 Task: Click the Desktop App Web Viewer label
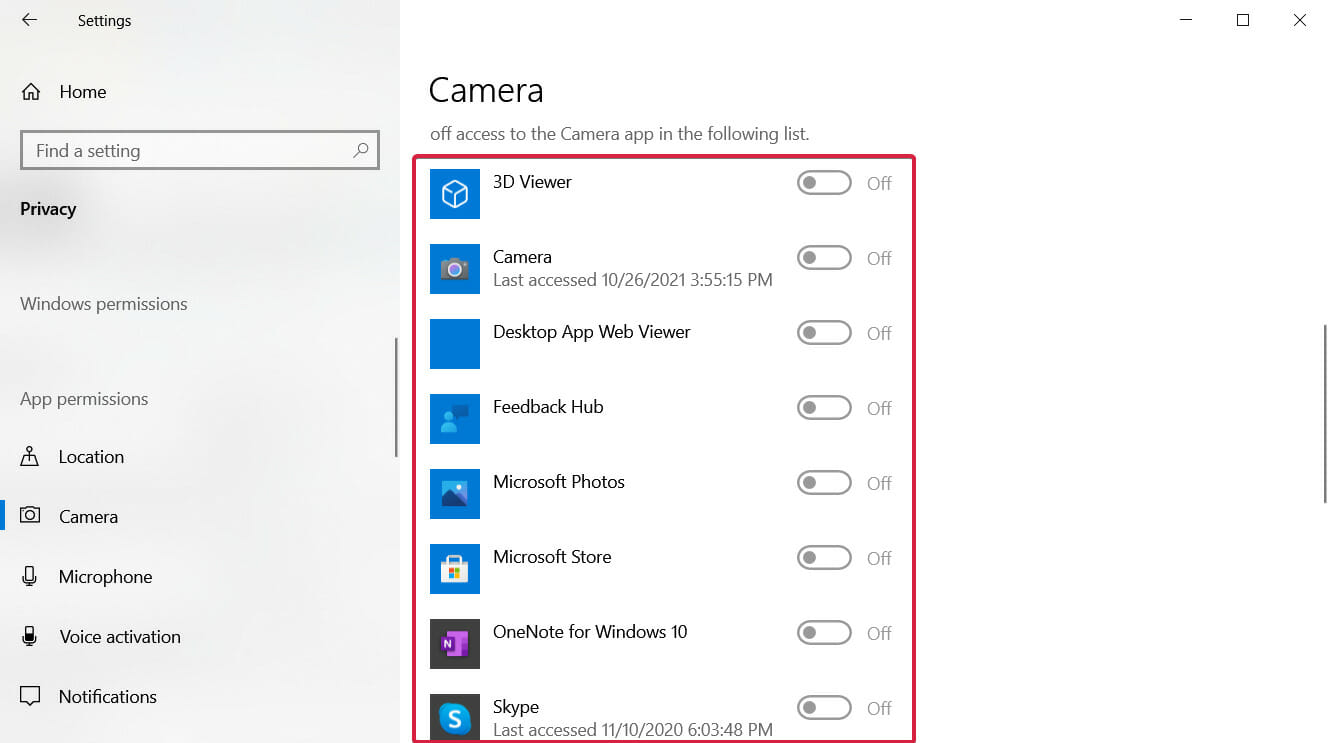coord(592,332)
